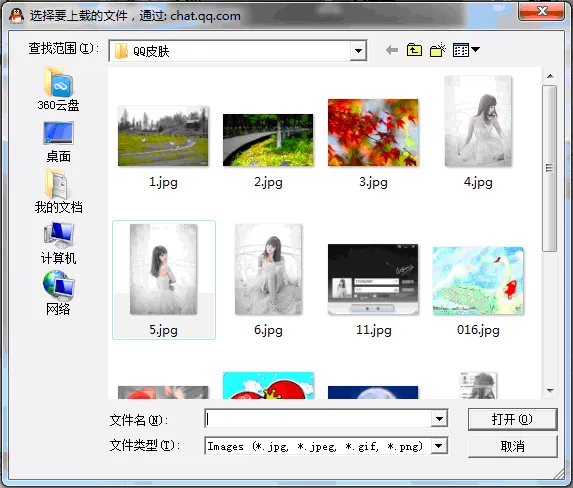This screenshot has width=573, height=488.
Task: Select thumbnail 1.jpg park landscape
Action: coord(163,136)
